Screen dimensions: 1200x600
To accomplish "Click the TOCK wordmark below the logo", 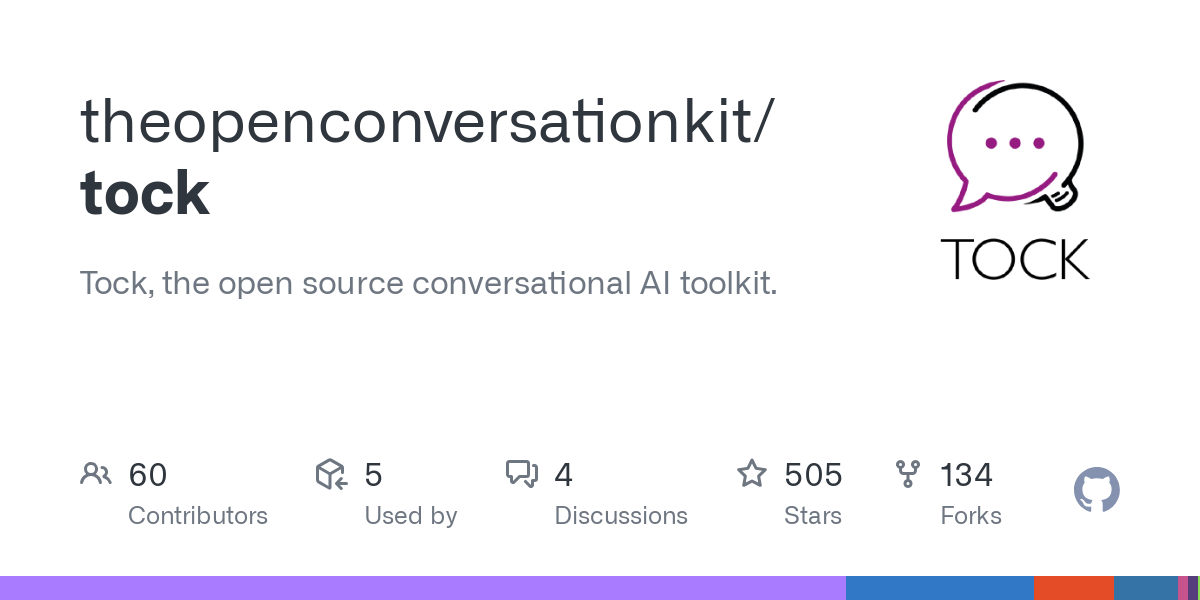I will click(1015, 259).
